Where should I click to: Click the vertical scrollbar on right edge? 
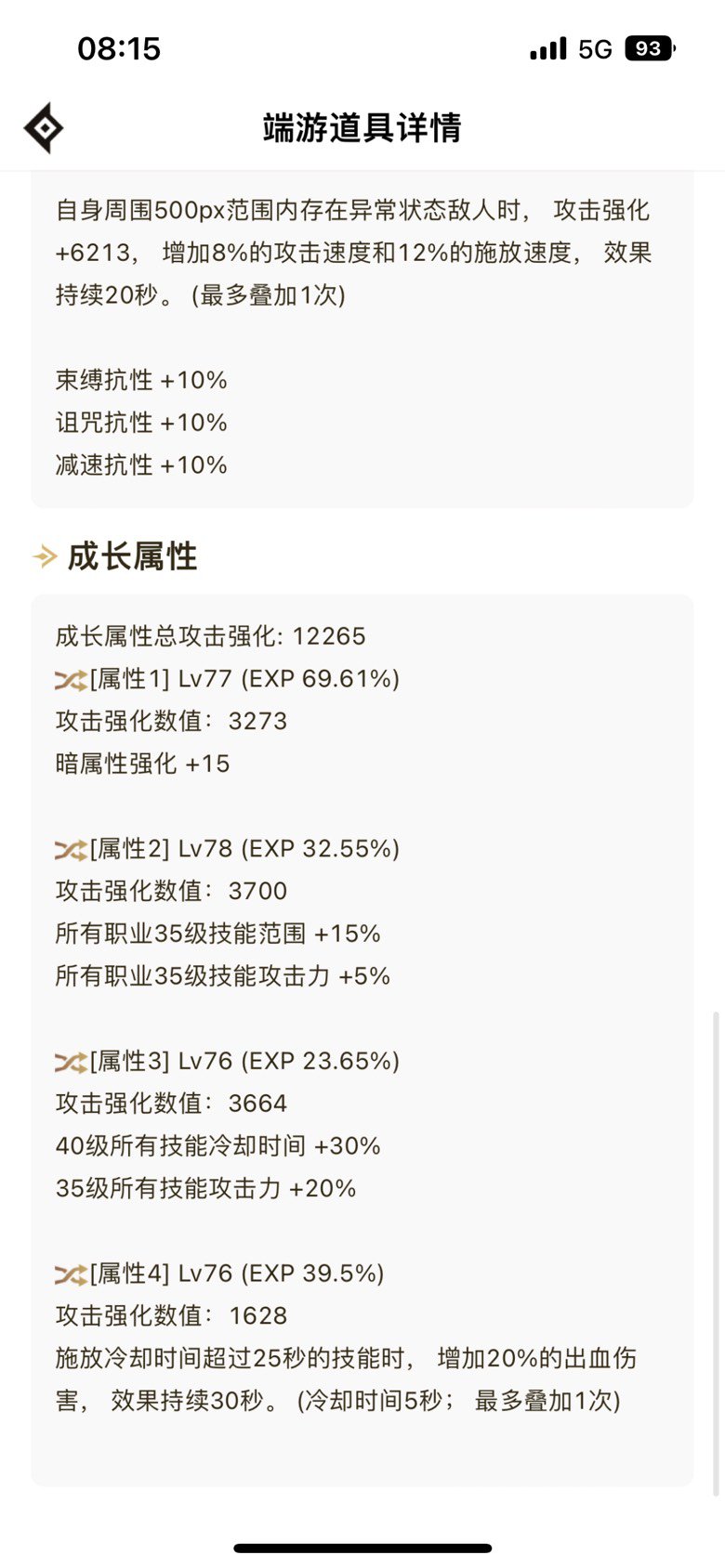point(716,1254)
